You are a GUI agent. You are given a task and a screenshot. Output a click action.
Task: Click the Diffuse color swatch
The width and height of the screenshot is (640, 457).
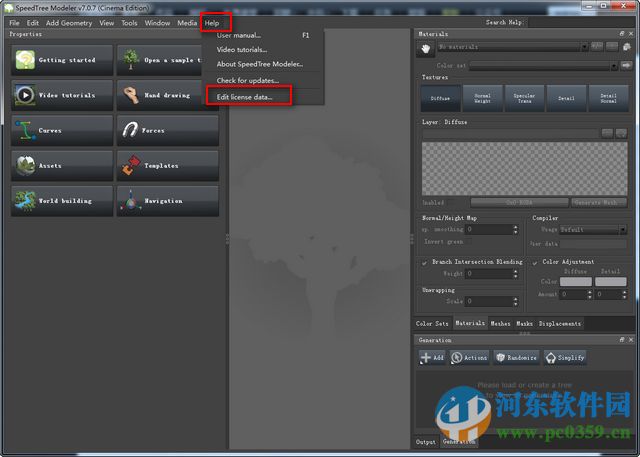tap(576, 282)
